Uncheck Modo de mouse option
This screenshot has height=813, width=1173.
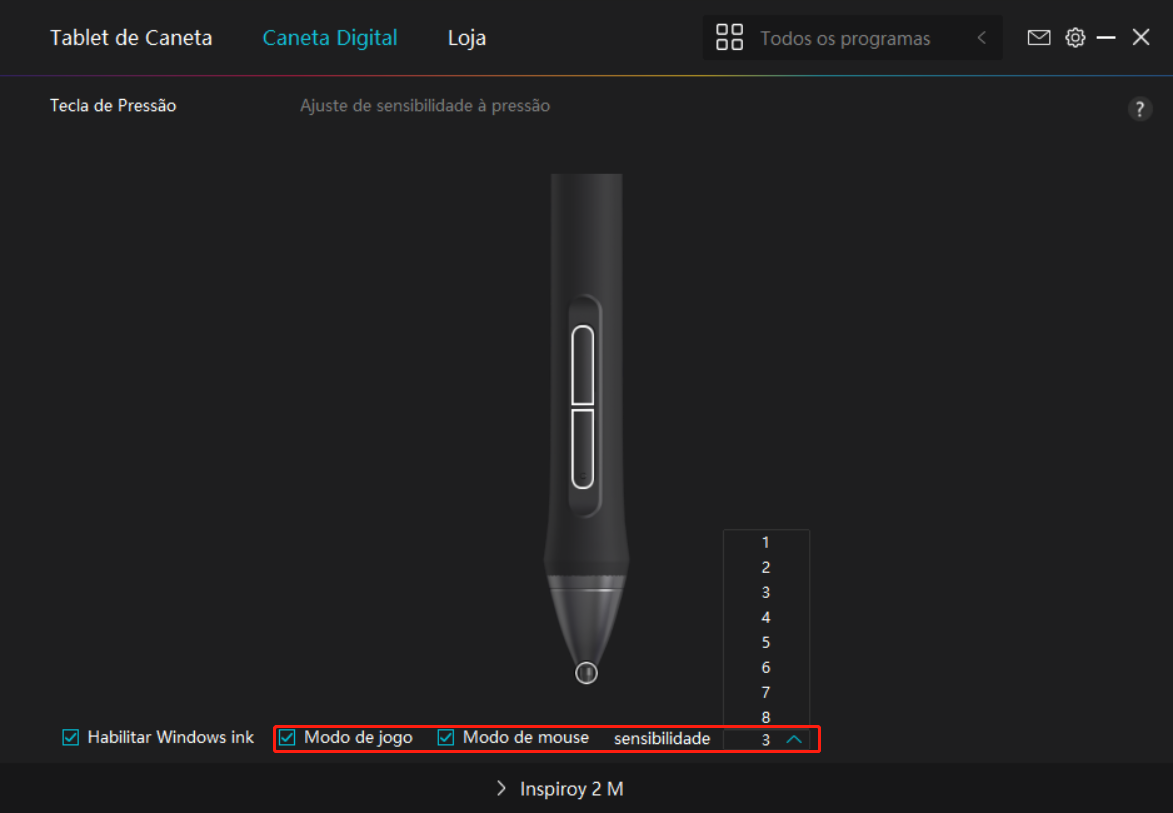point(446,738)
